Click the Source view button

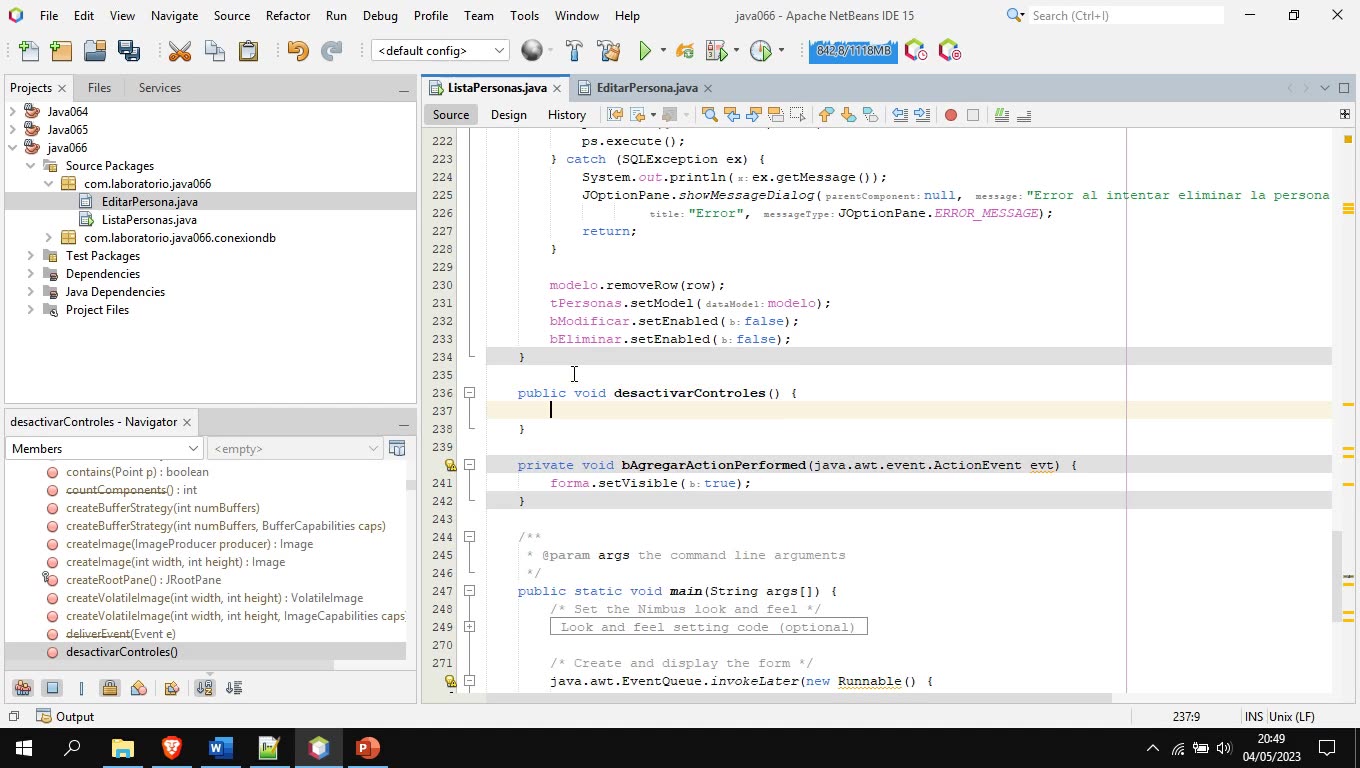click(x=451, y=115)
